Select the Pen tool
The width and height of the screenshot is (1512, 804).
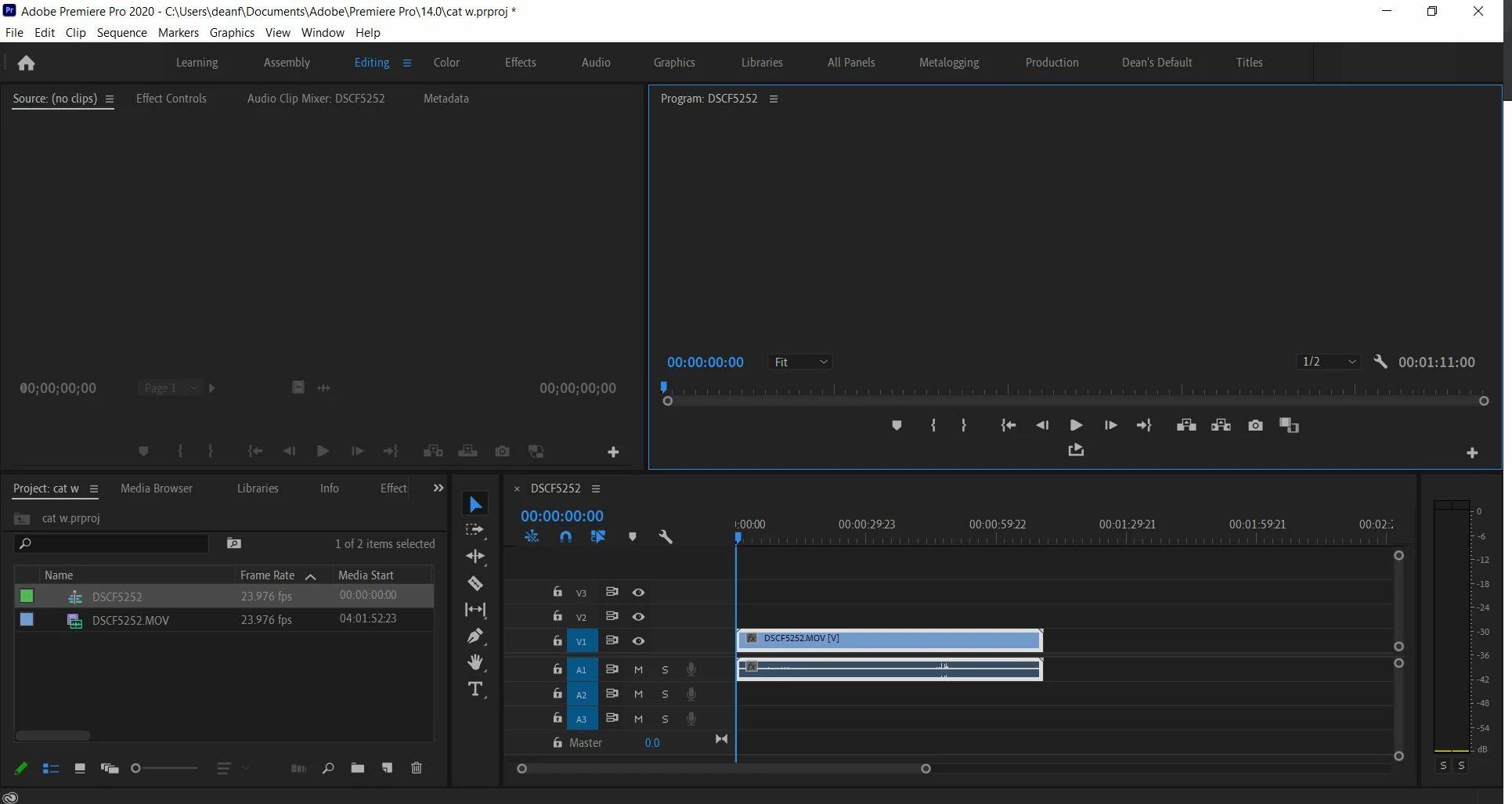tap(475, 636)
